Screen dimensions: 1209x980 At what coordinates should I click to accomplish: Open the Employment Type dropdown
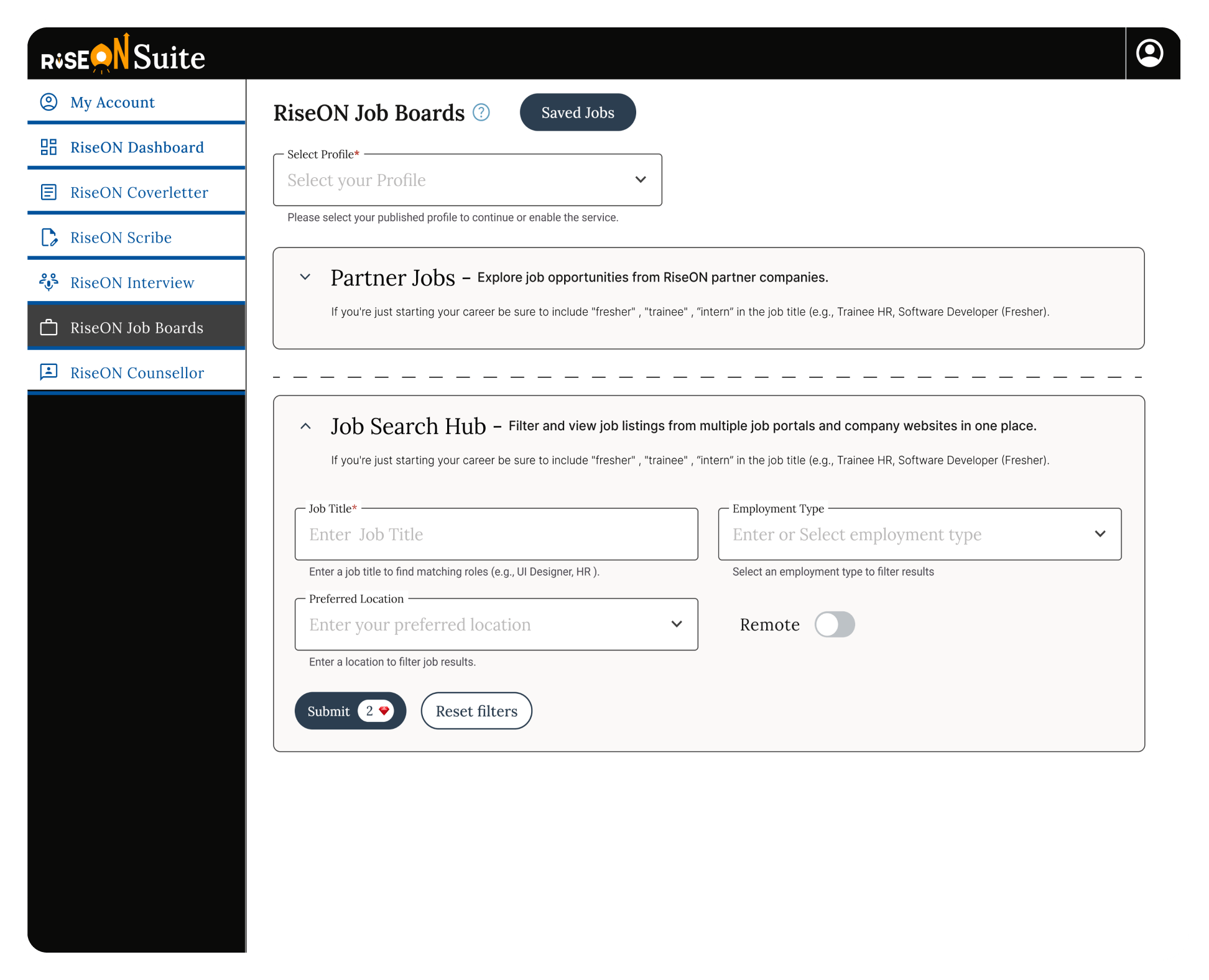click(1100, 534)
